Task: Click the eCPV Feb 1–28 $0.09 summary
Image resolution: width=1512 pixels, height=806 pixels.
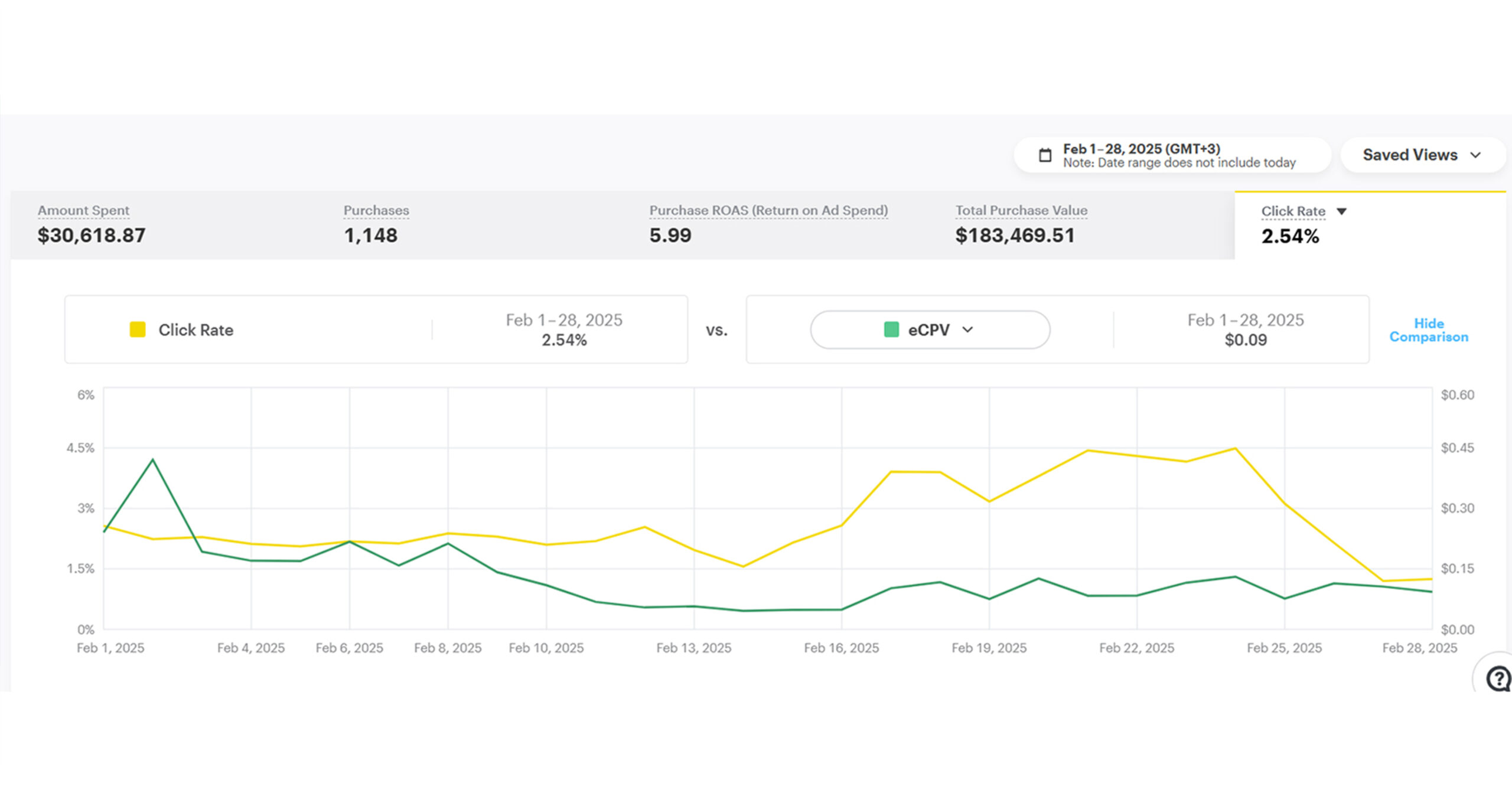Action: (x=1245, y=330)
